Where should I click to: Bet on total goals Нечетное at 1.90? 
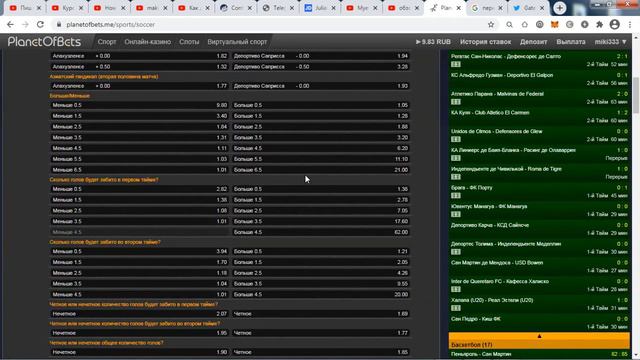pos(139,352)
